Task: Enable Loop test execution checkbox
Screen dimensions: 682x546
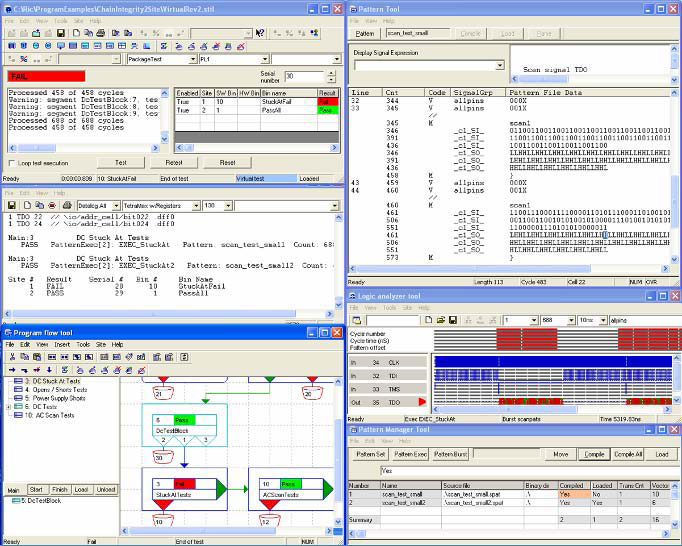Action: pyautogui.click(x=11, y=163)
